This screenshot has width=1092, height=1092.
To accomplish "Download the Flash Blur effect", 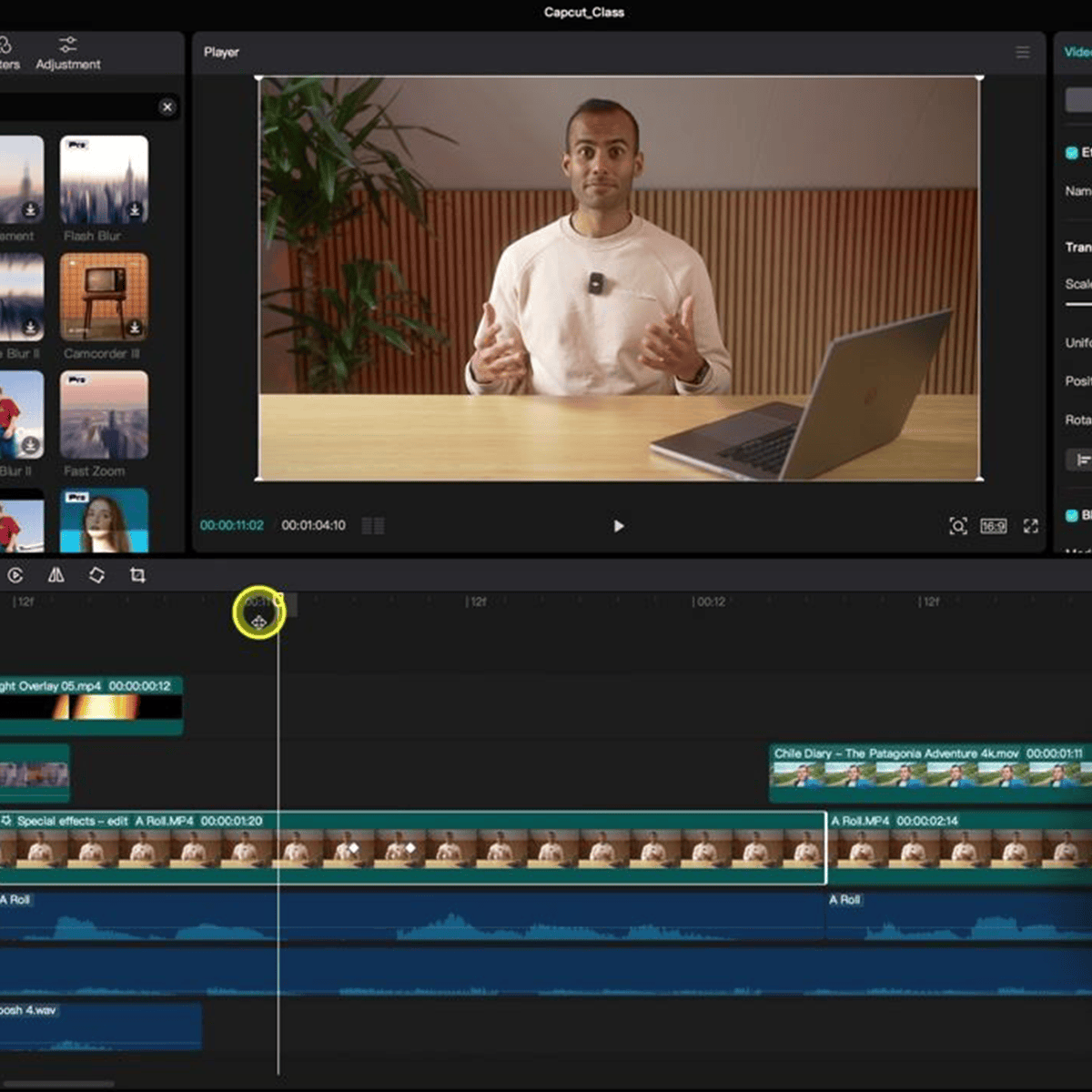I will [135, 210].
